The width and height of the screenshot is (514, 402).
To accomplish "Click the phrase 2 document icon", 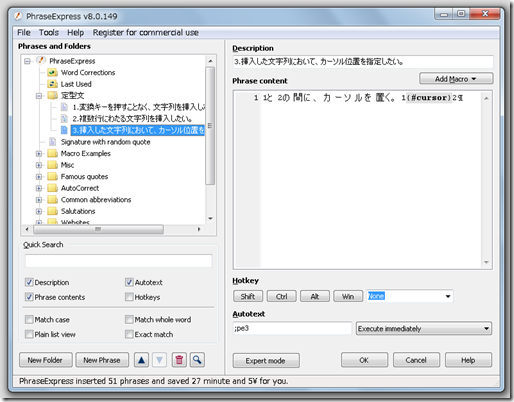I will point(64,118).
